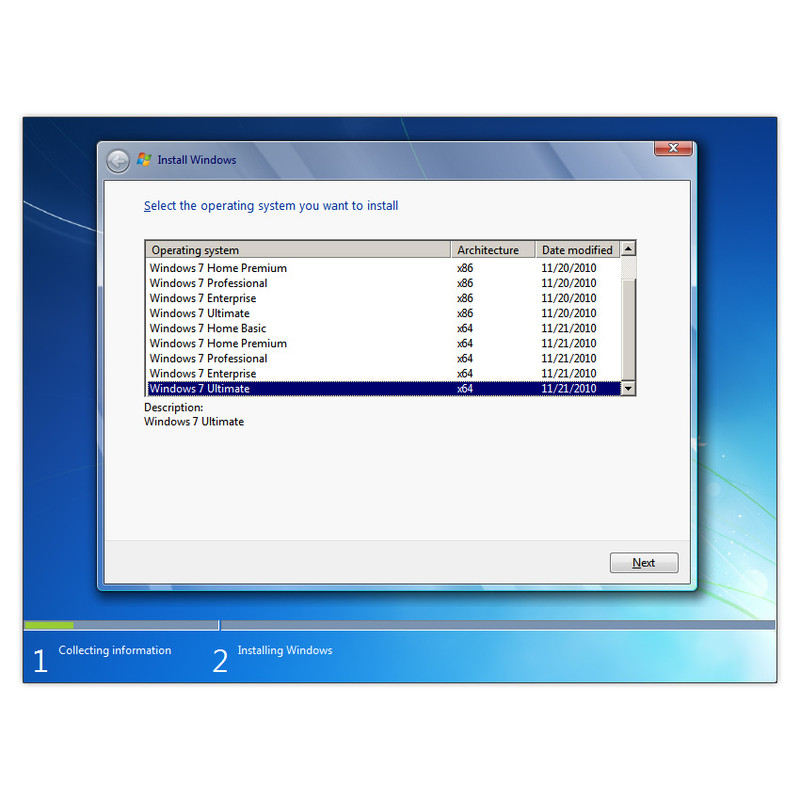The width and height of the screenshot is (800, 800).
Task: Select Windows 7 Home Basic x64
Action: [384, 328]
